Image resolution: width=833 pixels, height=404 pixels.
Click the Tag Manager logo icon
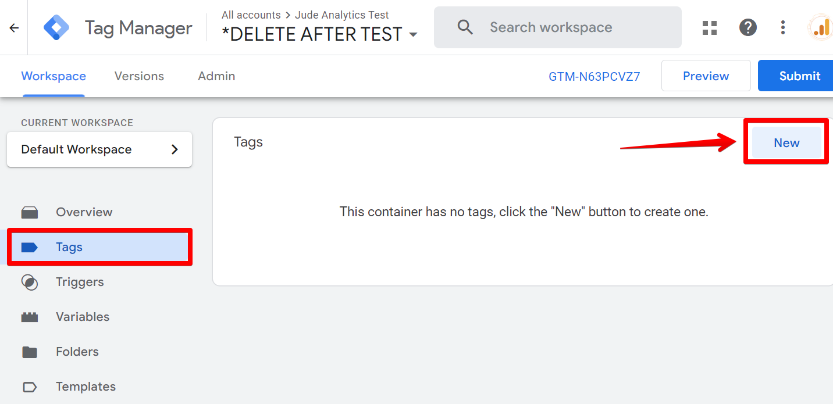[58, 28]
